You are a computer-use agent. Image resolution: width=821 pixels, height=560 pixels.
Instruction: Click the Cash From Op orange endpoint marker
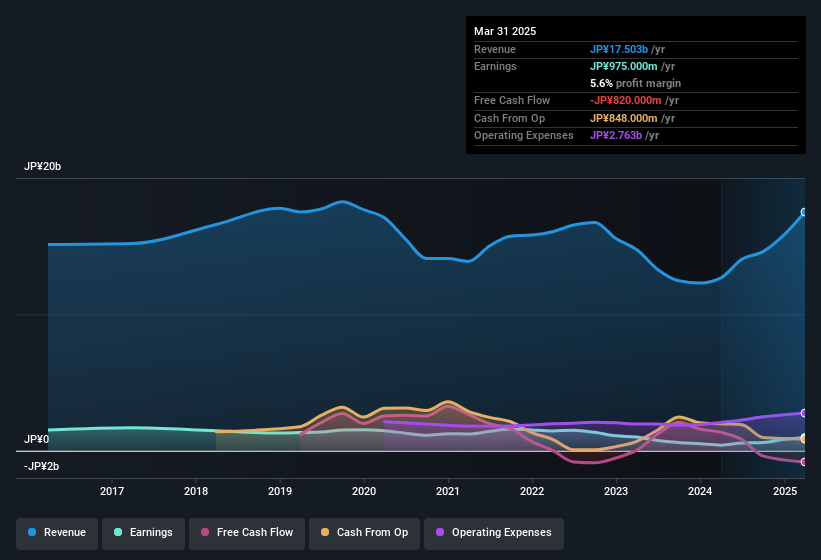coord(804,439)
